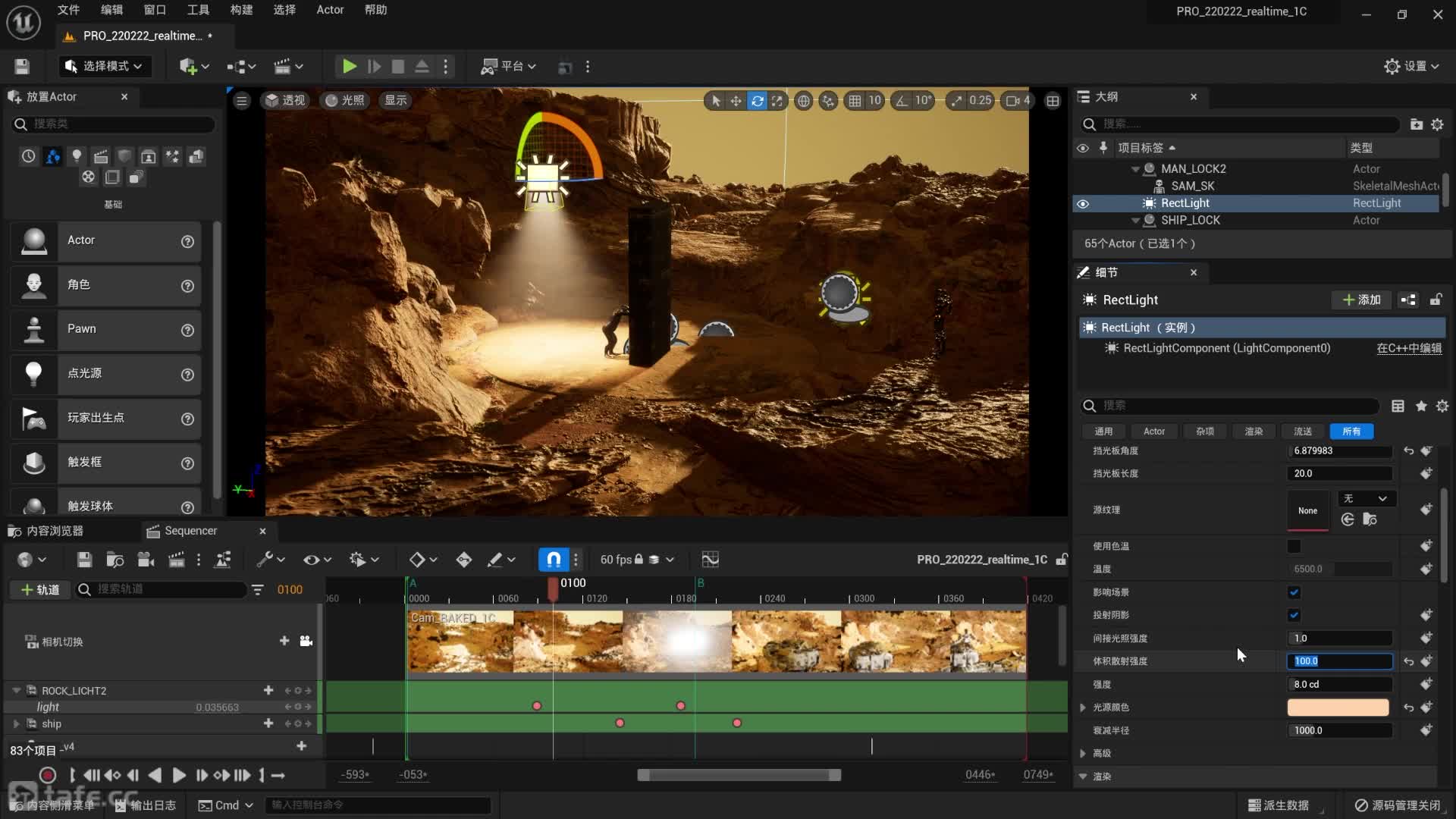
Task: Click the Eject icon in the main toolbar
Action: click(x=422, y=67)
